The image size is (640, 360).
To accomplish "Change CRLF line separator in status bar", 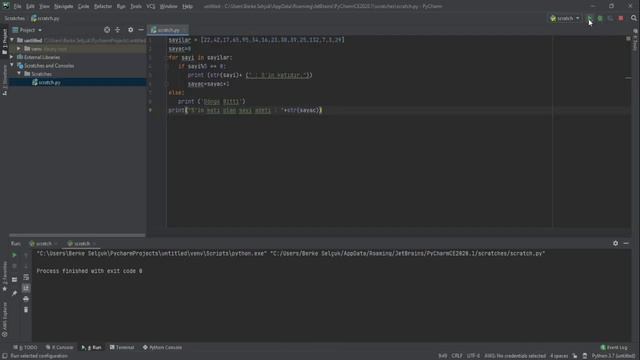I will (x=457, y=356).
